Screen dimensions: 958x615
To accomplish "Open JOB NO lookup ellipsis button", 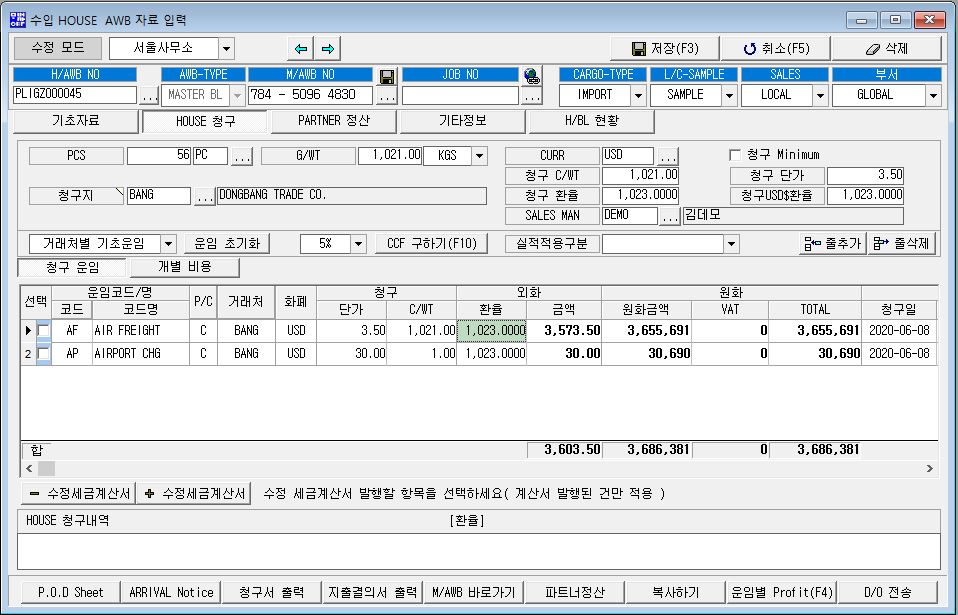I will (532, 96).
